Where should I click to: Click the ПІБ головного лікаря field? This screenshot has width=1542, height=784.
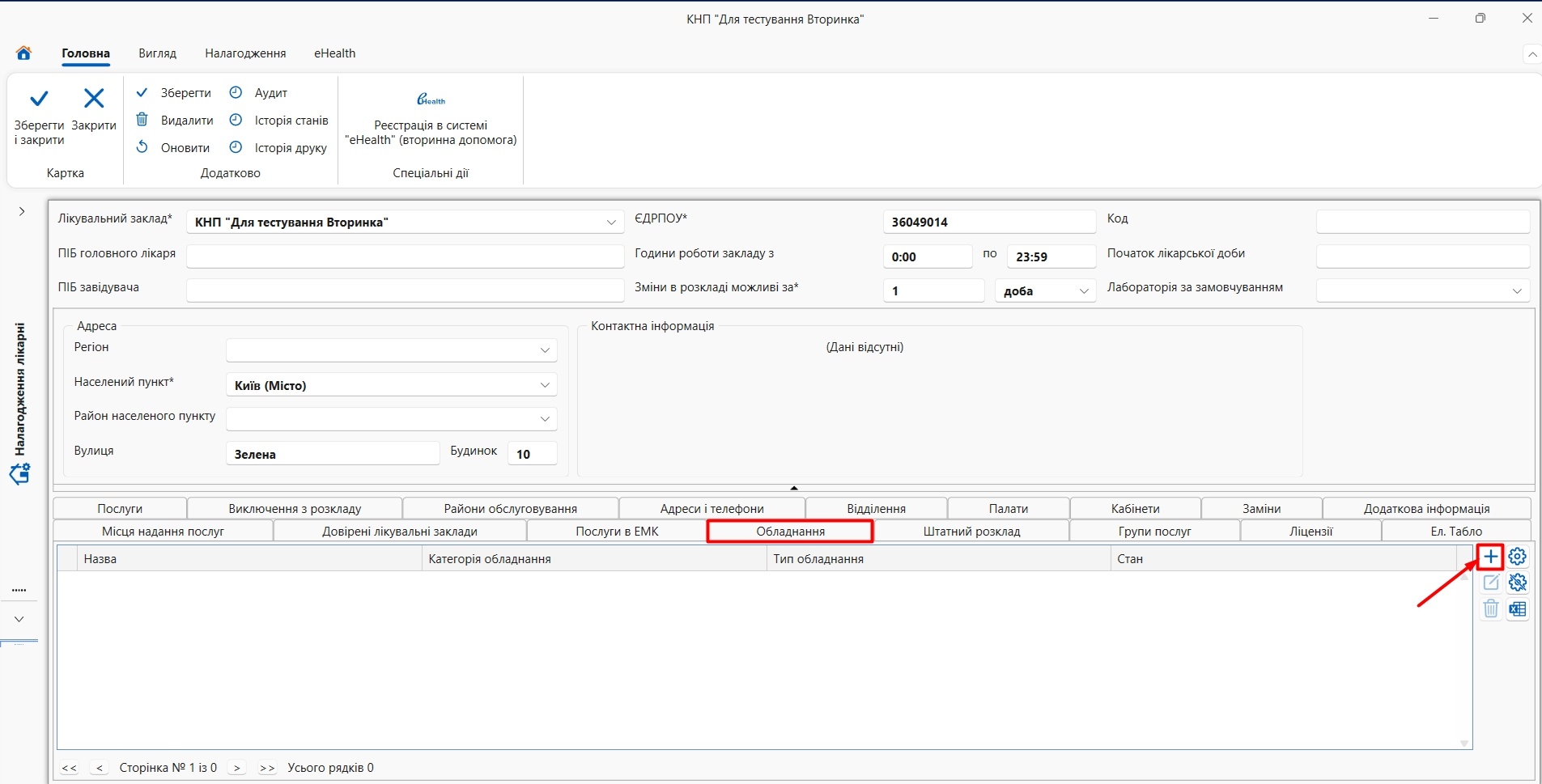coord(405,256)
